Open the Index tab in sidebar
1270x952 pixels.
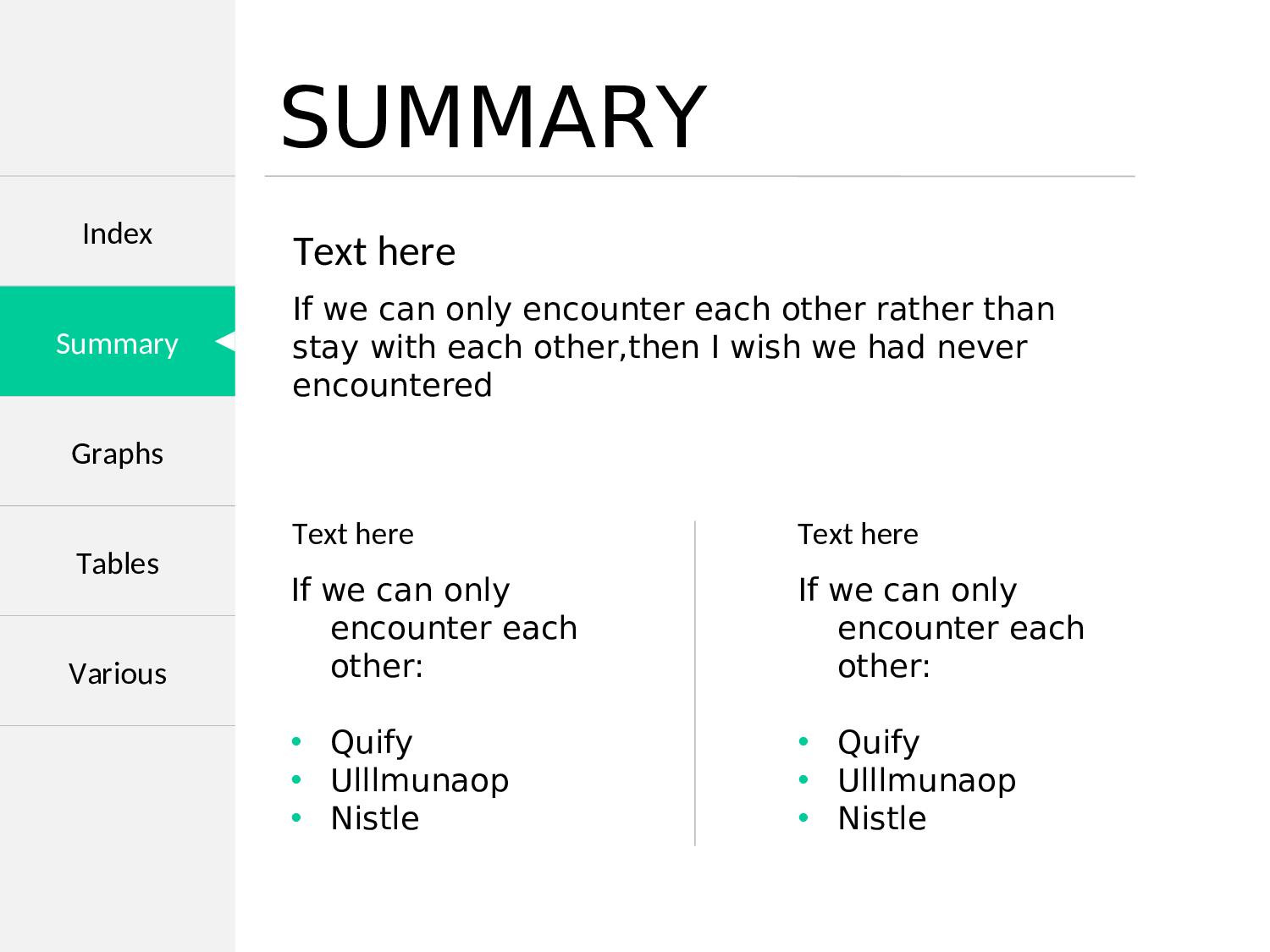pyautogui.click(x=118, y=234)
